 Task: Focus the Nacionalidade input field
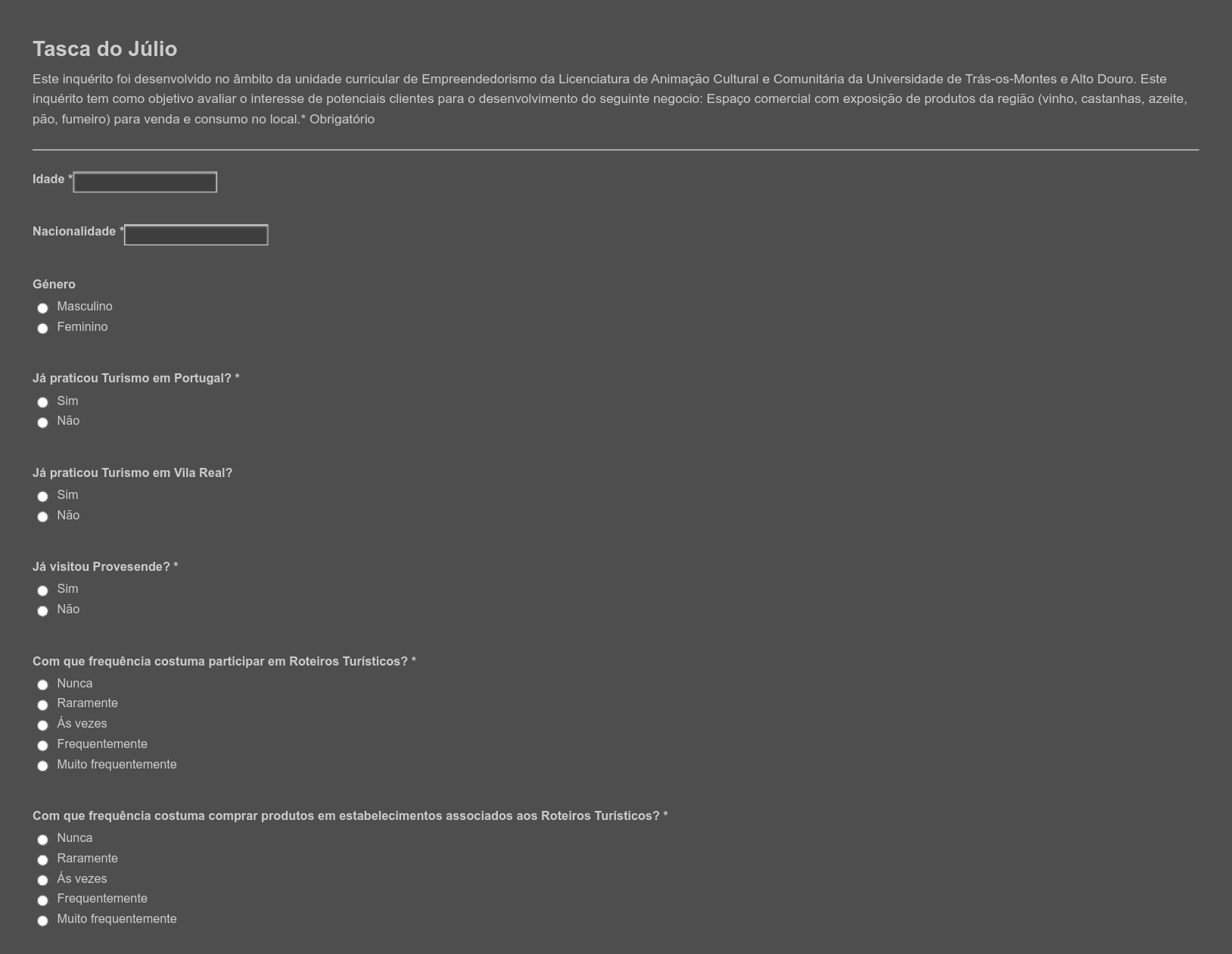pos(196,235)
